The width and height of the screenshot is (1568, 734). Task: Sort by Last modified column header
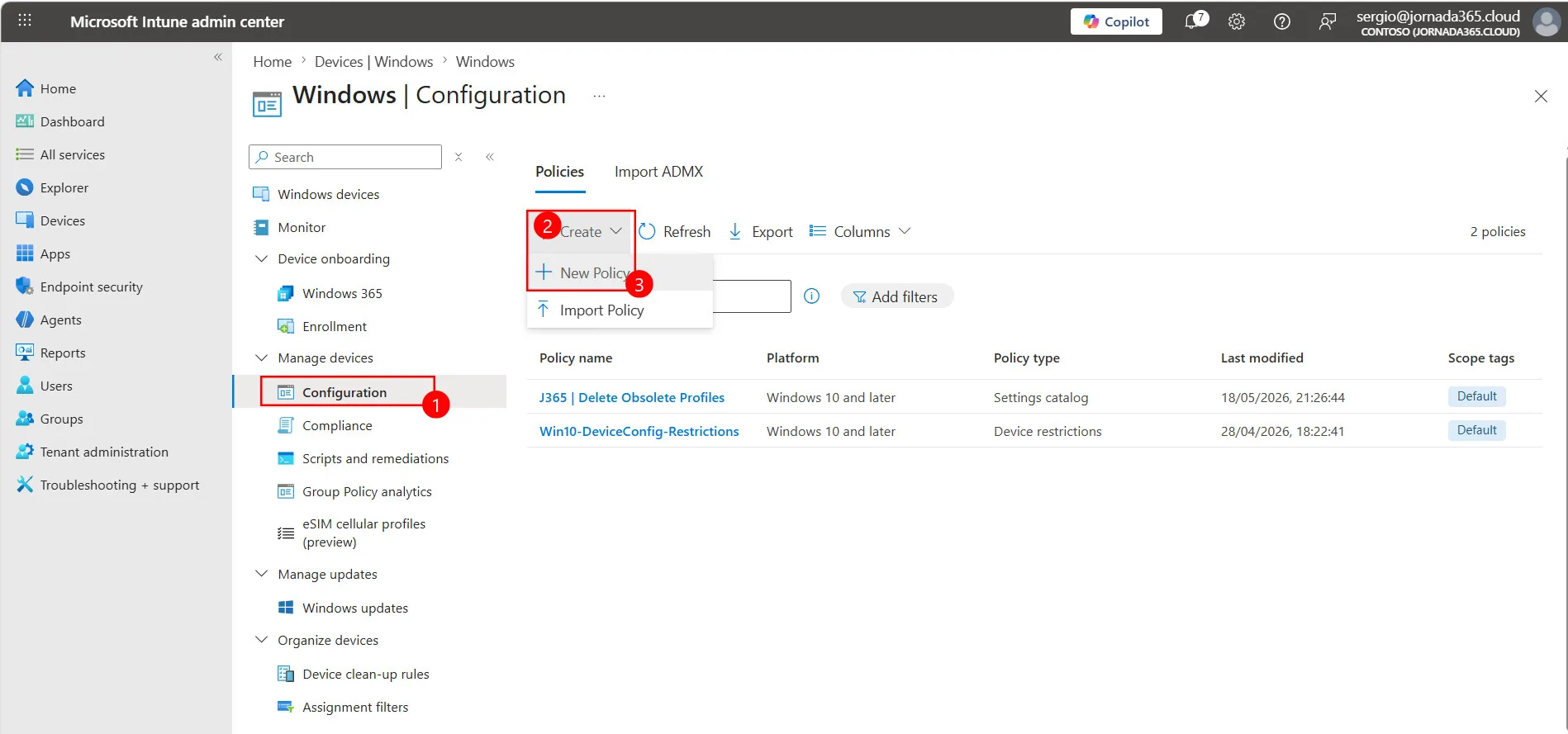coord(1262,358)
